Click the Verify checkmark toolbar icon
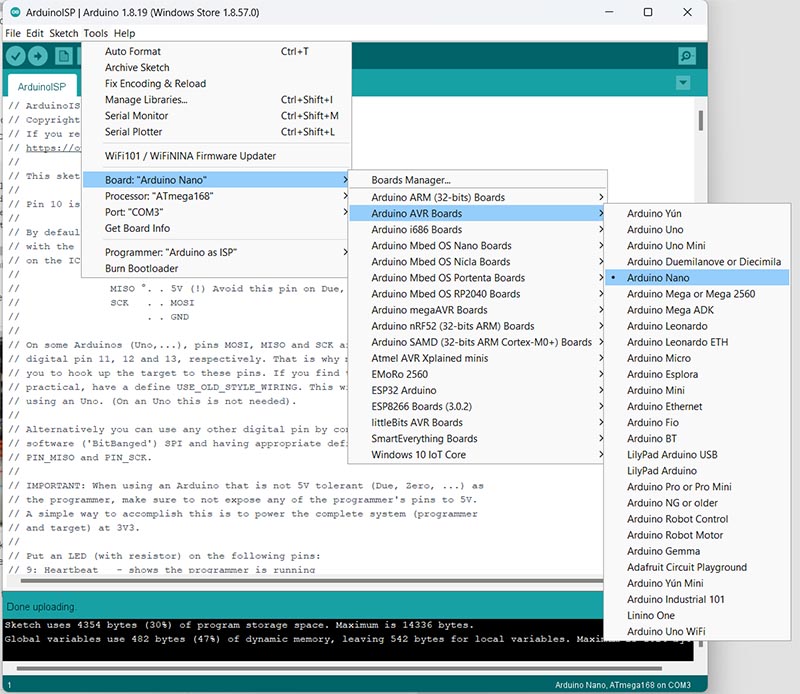The height and width of the screenshot is (694, 800). tap(18, 56)
